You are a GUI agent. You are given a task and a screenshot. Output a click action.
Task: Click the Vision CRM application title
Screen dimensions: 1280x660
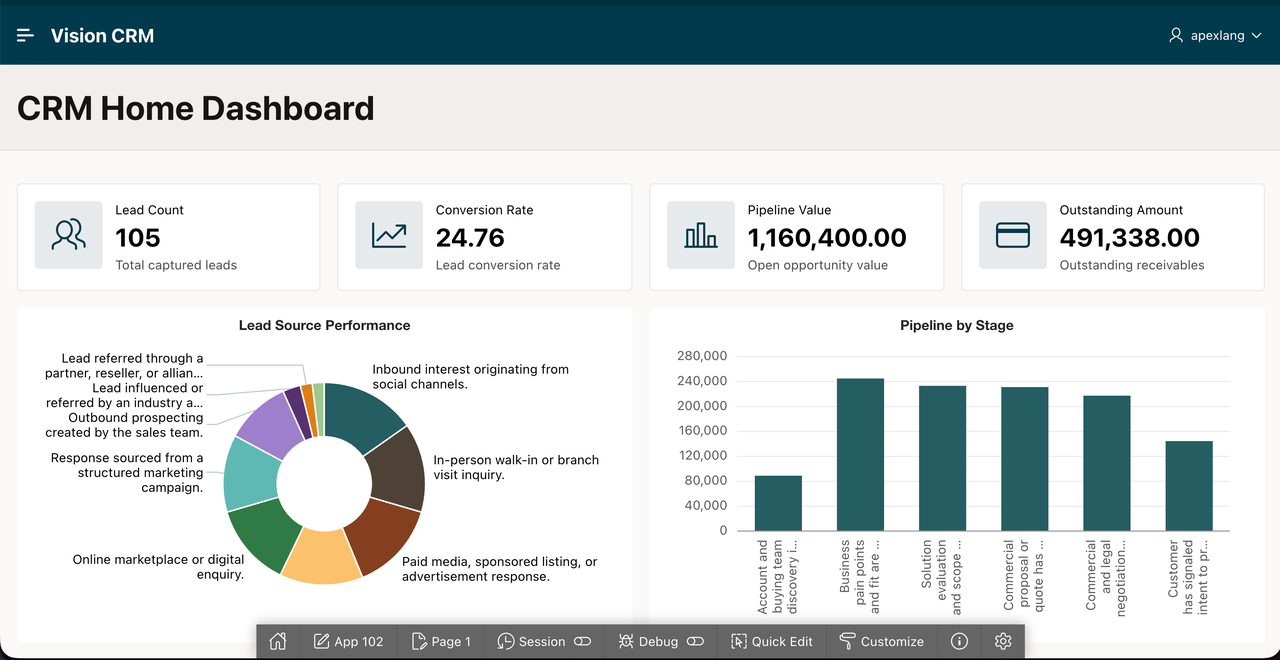click(103, 35)
